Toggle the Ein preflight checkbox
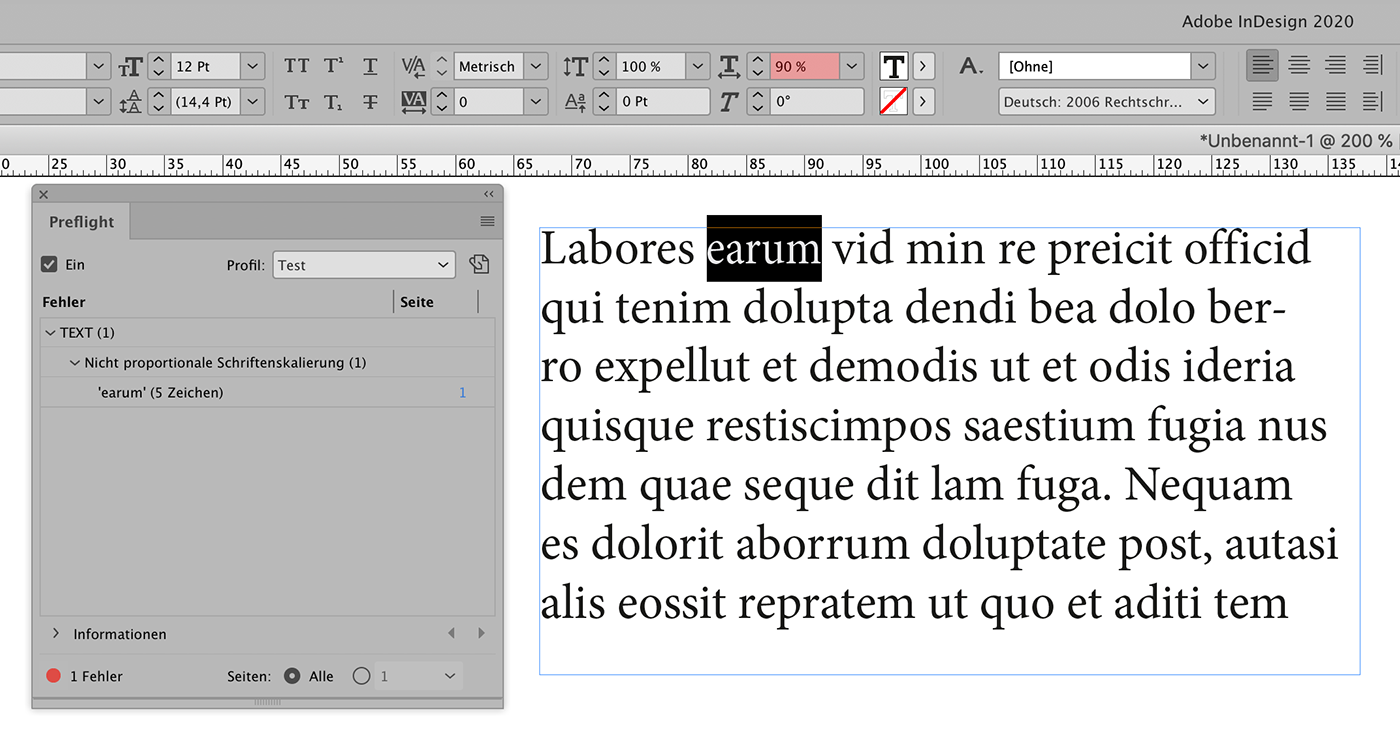 point(49,265)
